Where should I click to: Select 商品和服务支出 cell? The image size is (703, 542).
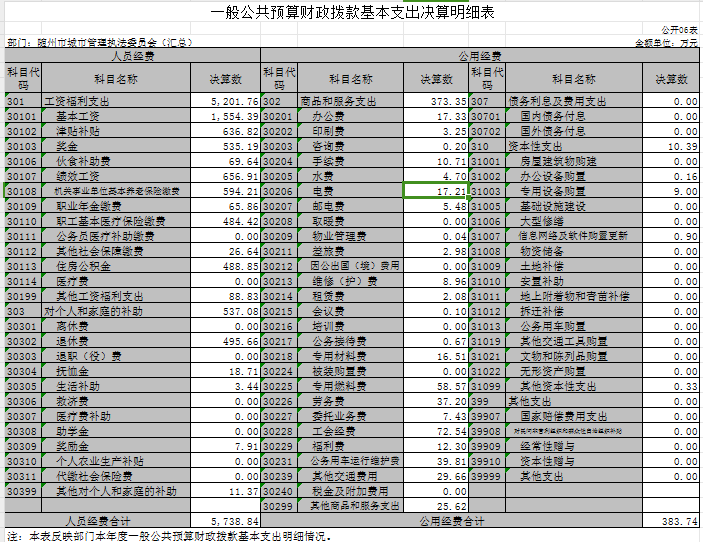[x=351, y=101]
